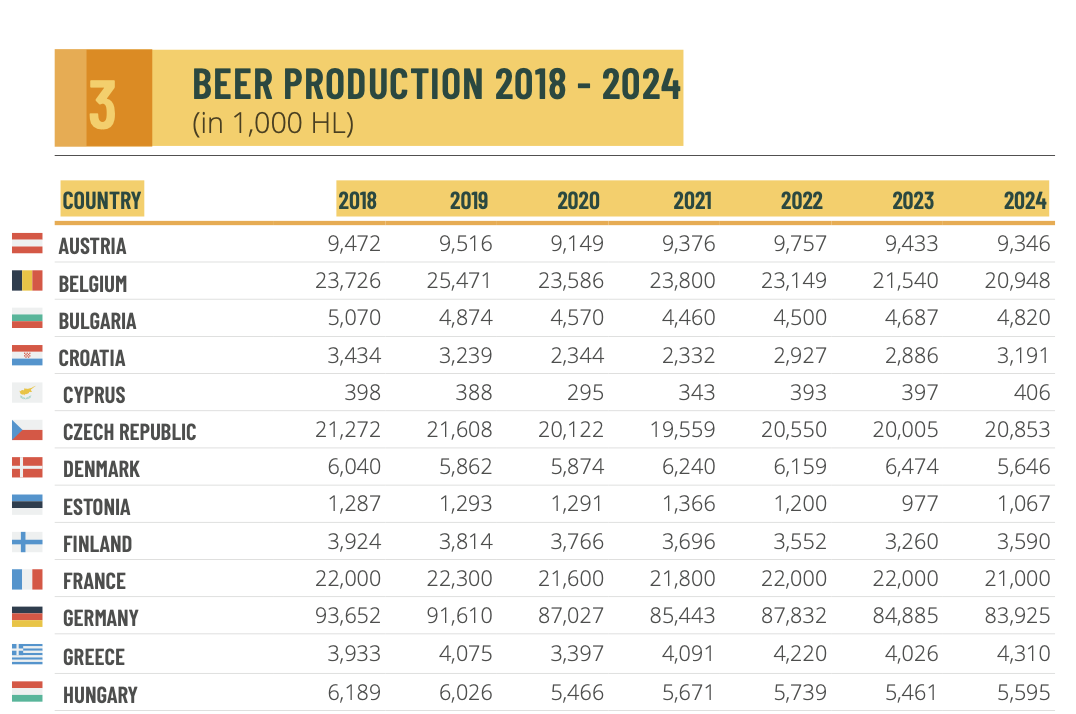Viewport: 1076px width, 714px height.
Task: Click the Bulgaria flag icon
Action: (26, 319)
